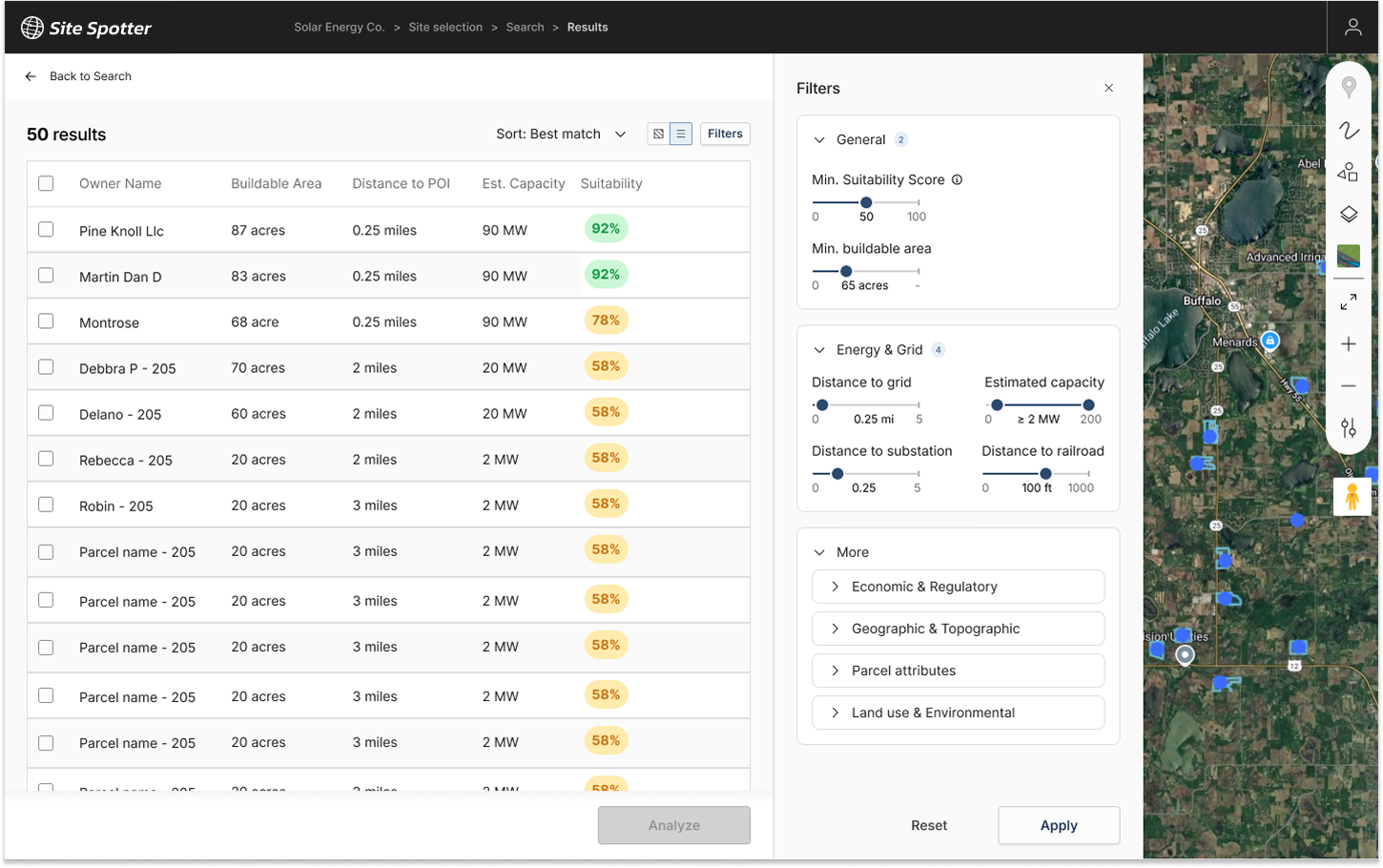Select the Delano - 205 checkbox
This screenshot has width=1383, height=868.
[46, 412]
